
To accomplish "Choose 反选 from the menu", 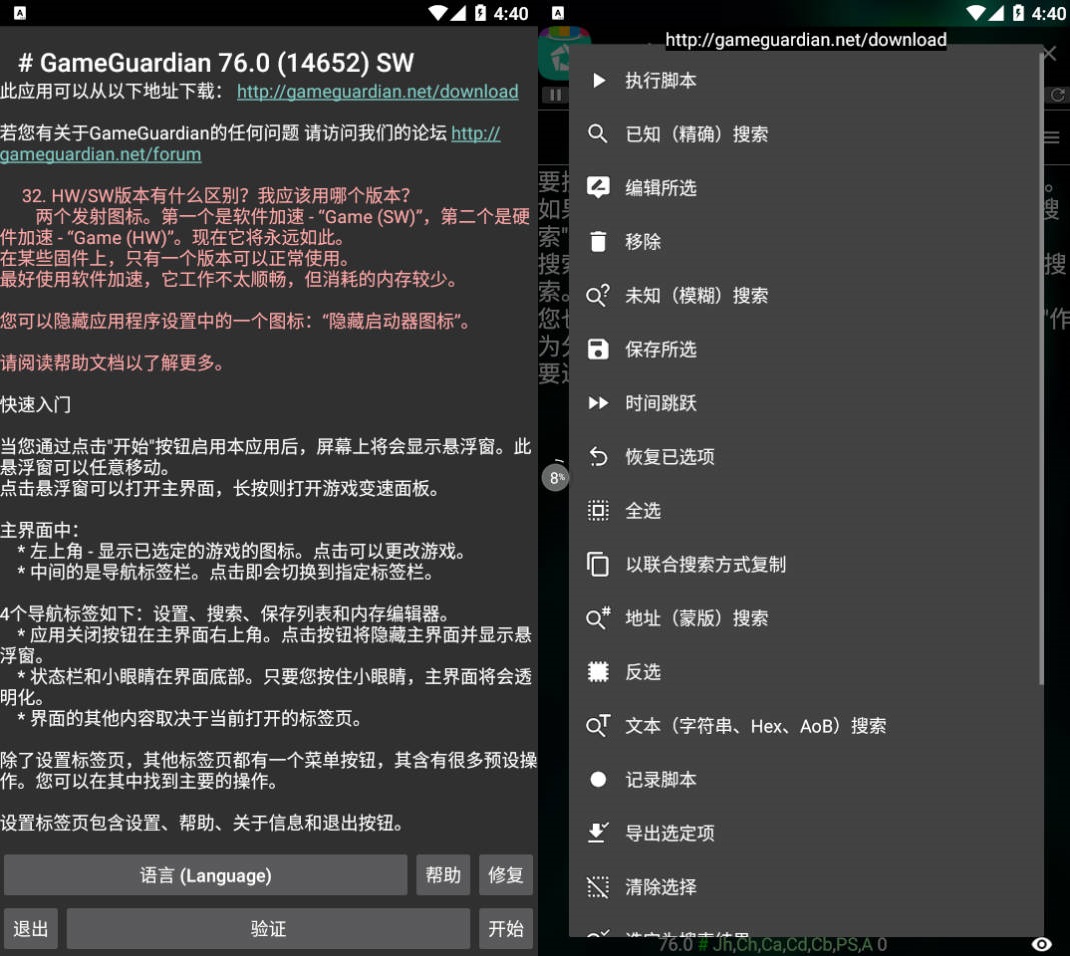I will pos(805,672).
